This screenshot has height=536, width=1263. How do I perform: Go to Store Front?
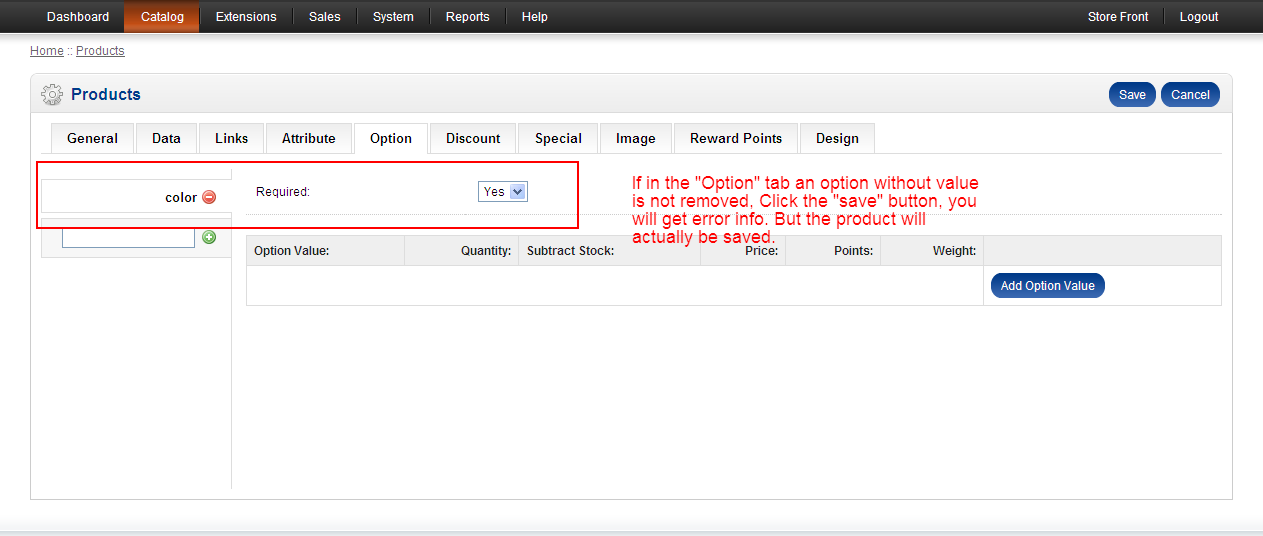click(1118, 17)
